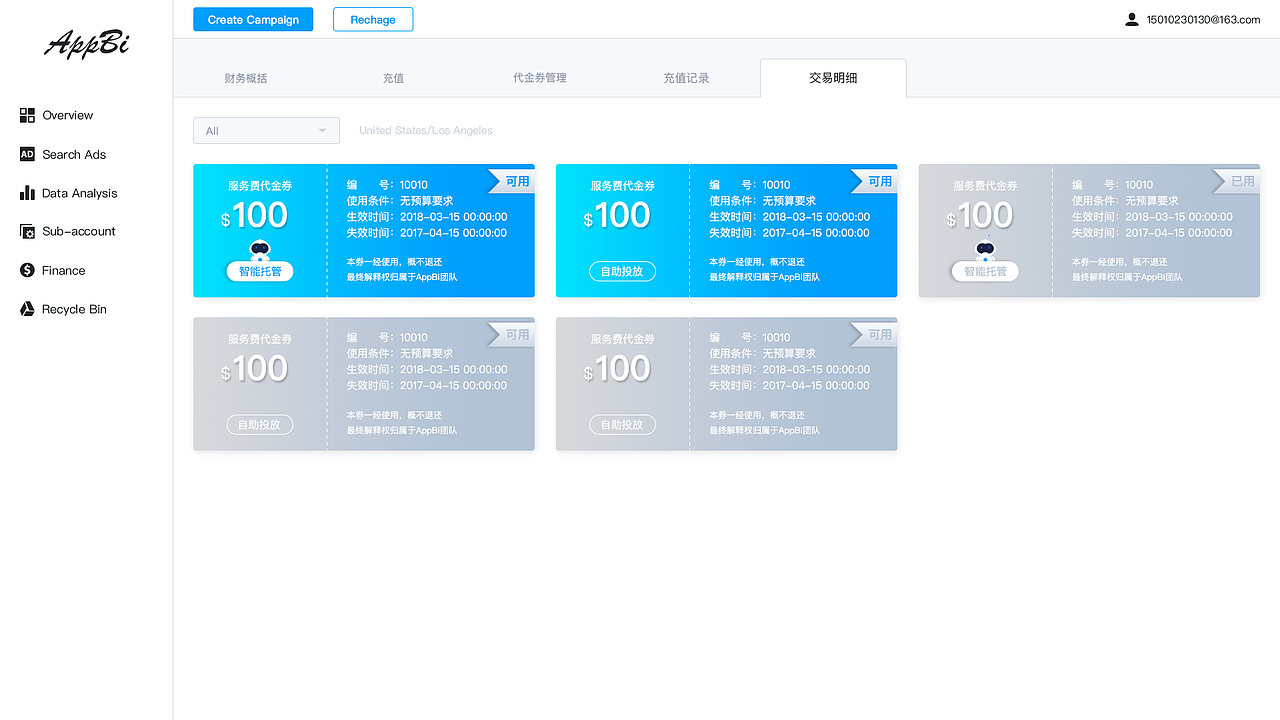Open Data Analysis from the sidebar

click(x=27, y=193)
